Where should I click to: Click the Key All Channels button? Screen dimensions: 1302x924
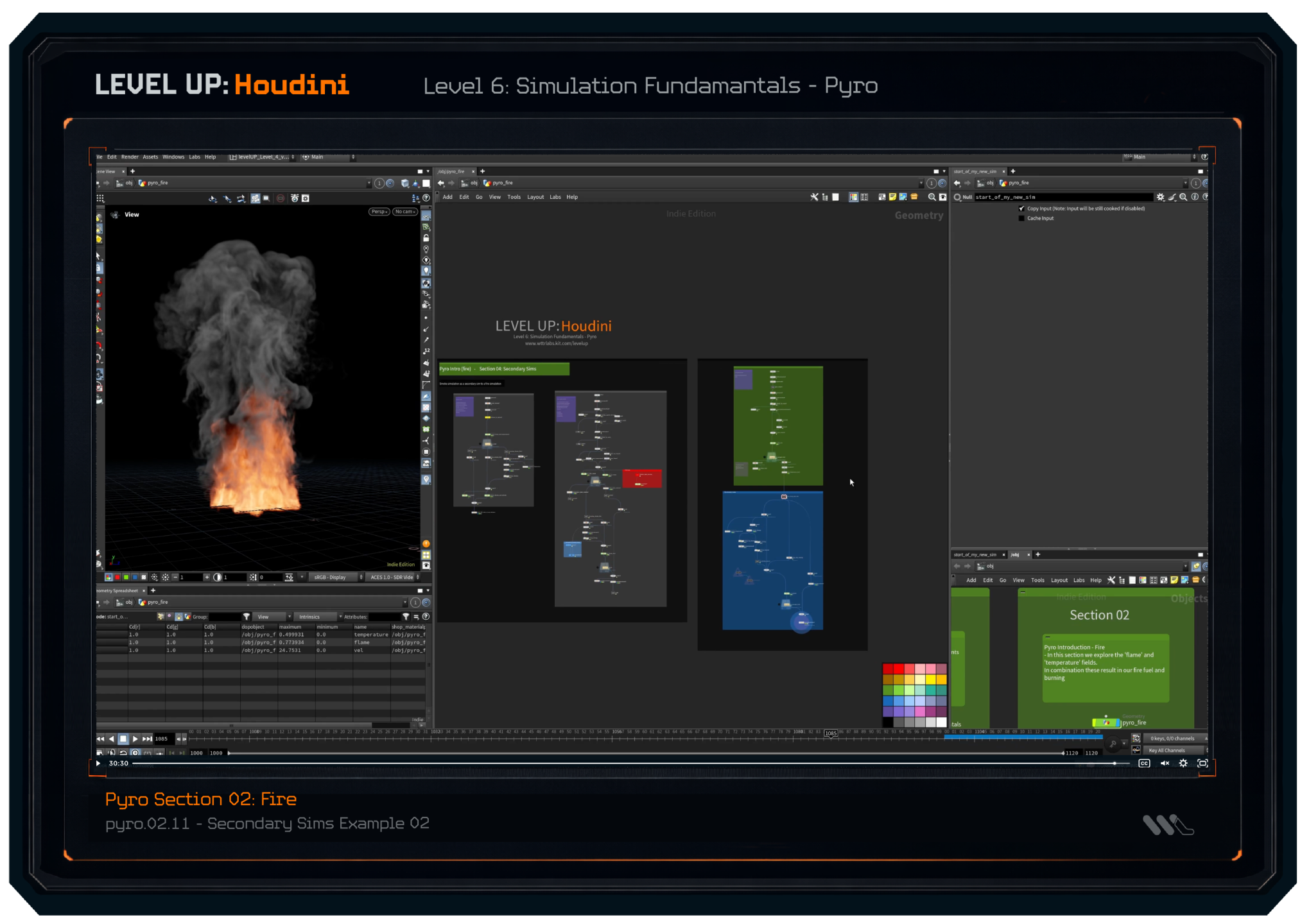tap(1167, 750)
